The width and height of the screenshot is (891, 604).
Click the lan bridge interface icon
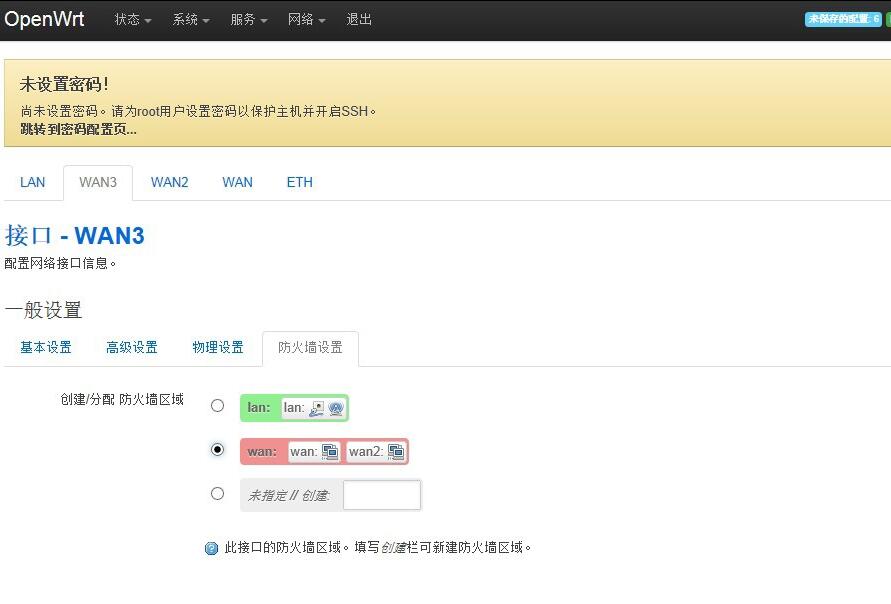tap(317, 408)
